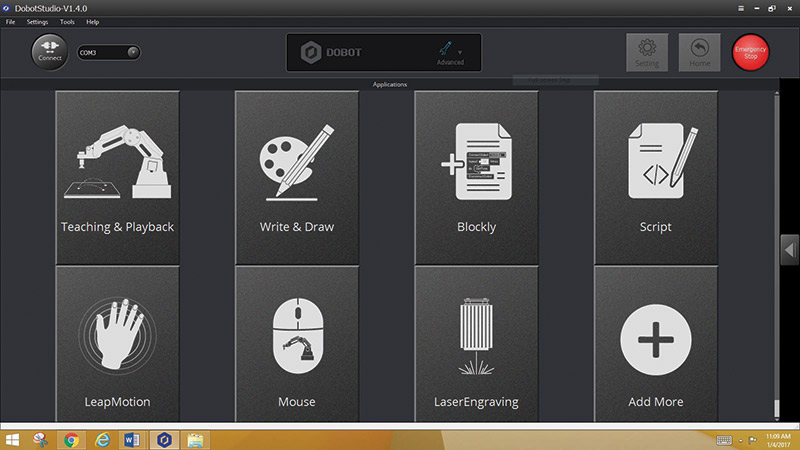This screenshot has width=800, height=450.
Task: Expand the COM3 port dropdown
Action: pyautogui.click(x=133, y=52)
